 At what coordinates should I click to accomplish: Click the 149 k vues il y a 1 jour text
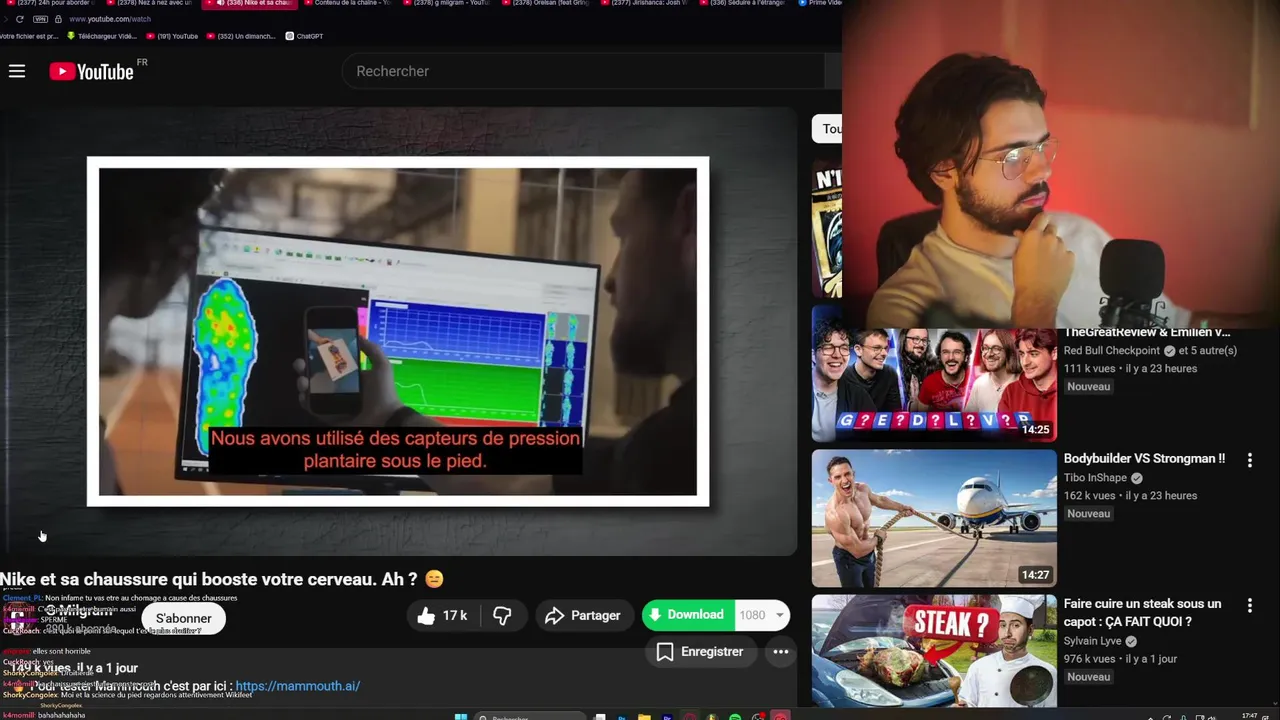click(74, 668)
